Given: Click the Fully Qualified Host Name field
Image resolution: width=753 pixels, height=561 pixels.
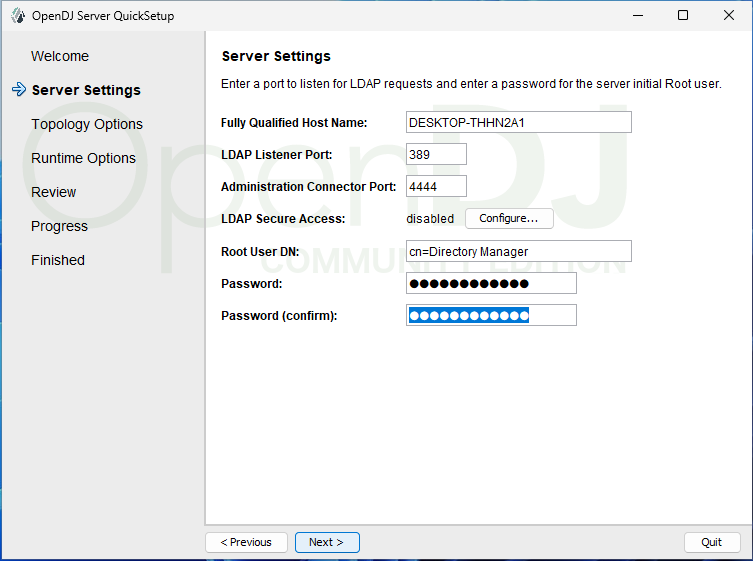Looking at the screenshot, I should click(519, 122).
